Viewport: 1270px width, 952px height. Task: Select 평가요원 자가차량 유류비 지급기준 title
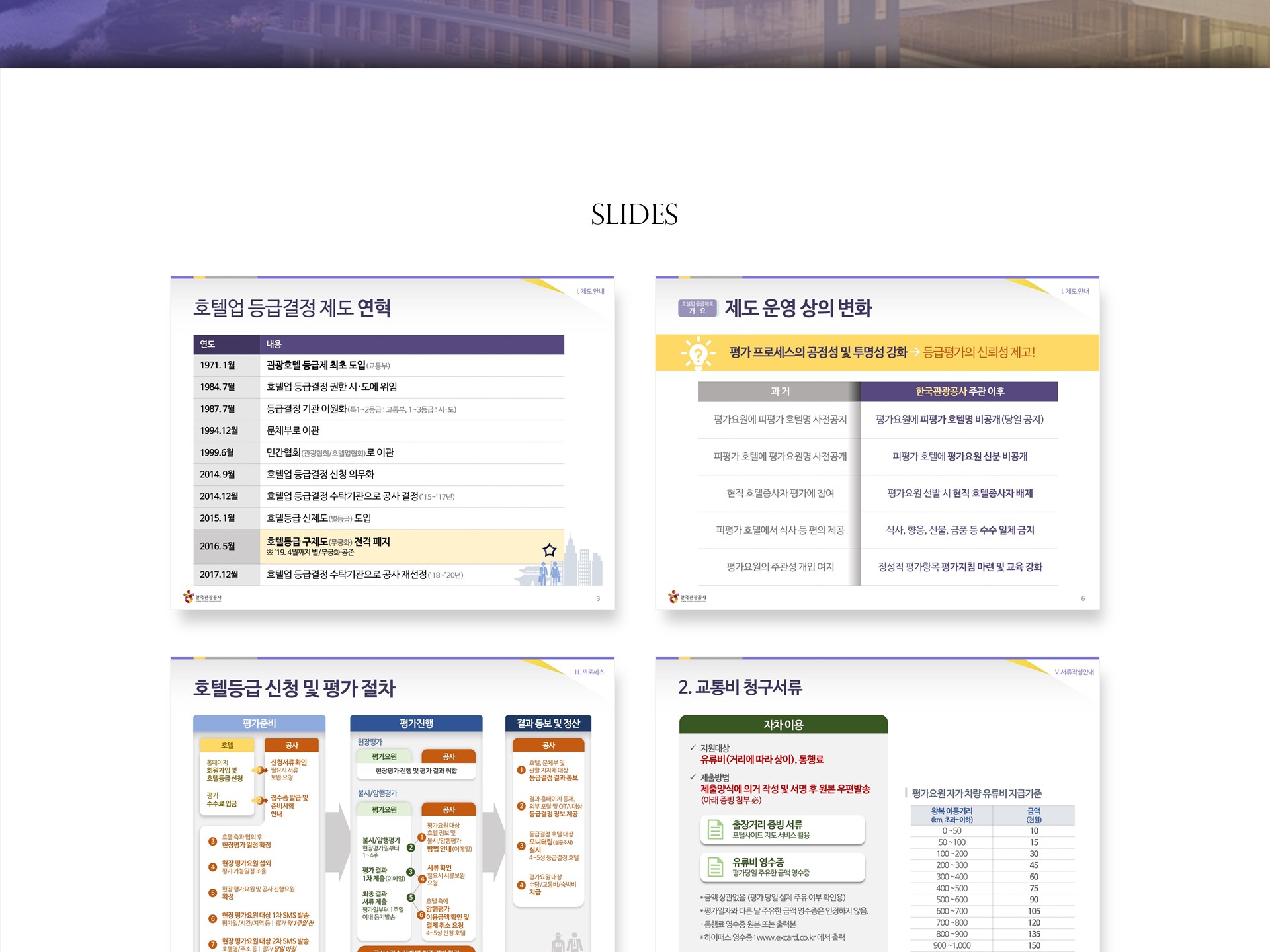coord(976,793)
